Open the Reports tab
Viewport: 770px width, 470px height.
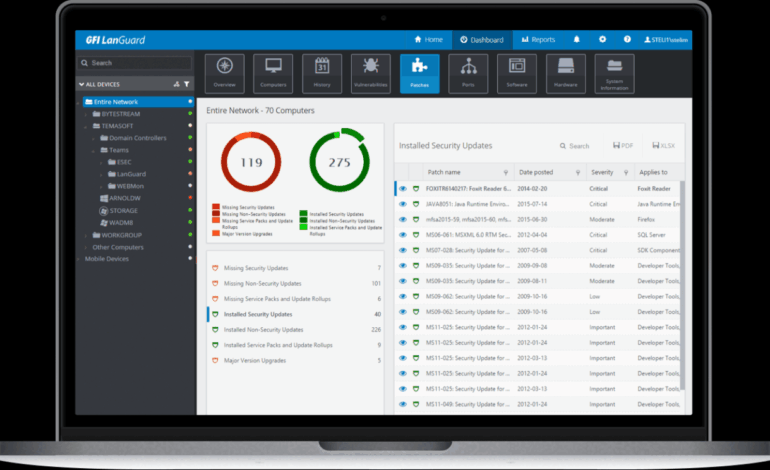[x=538, y=39]
